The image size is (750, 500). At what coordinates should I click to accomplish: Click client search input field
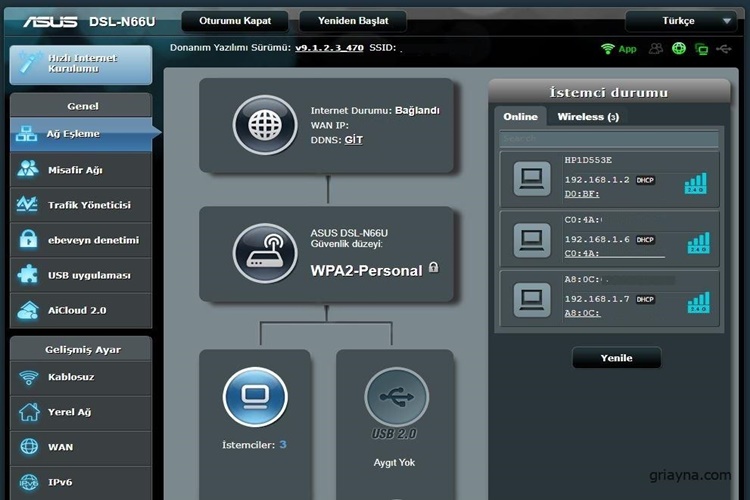click(609, 139)
